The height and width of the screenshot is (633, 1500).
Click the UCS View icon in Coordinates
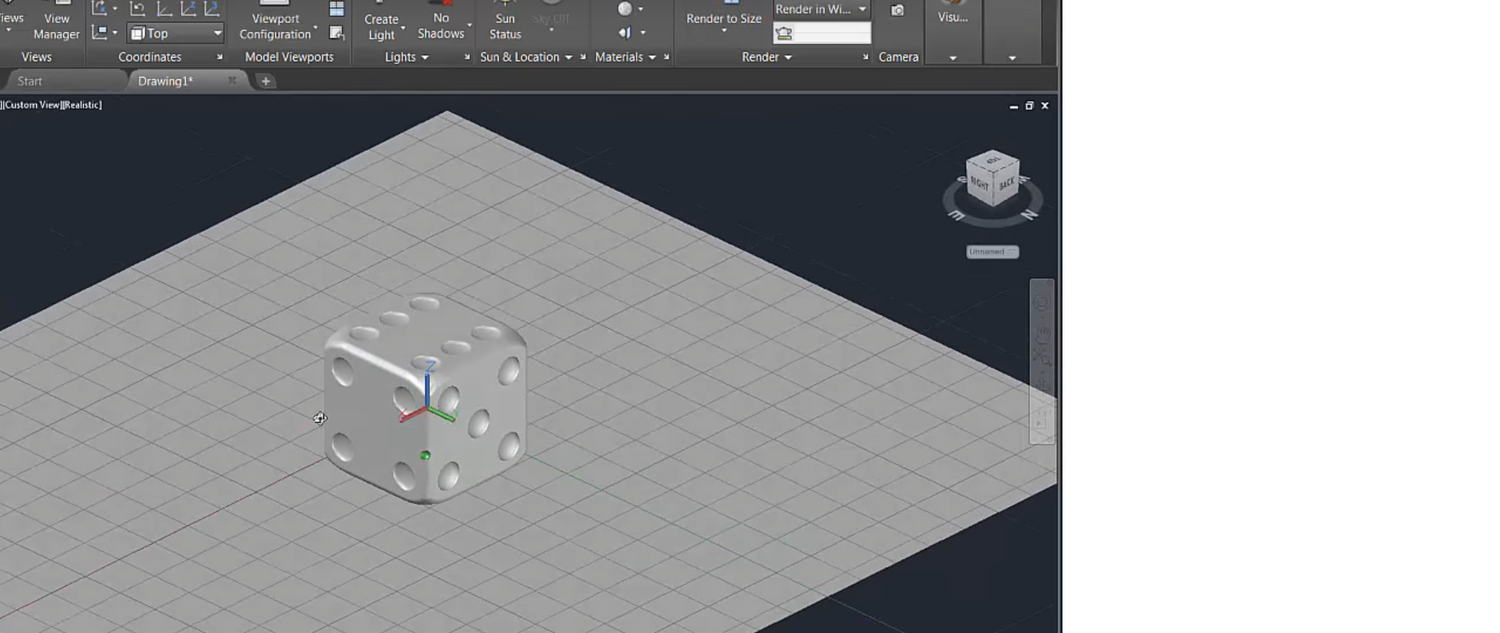pyautogui.click(x=100, y=33)
